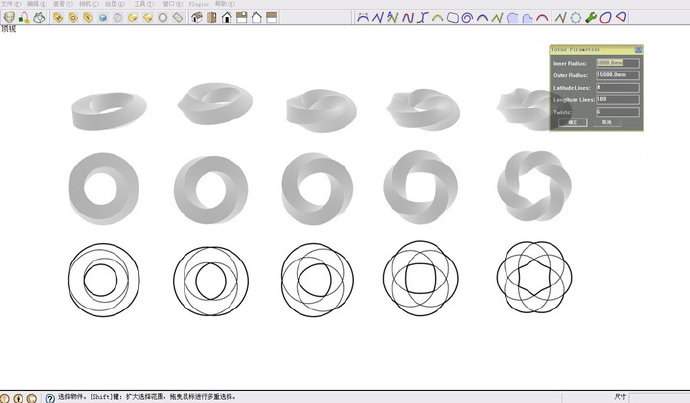Click the Longitude Lines input field
Screen dimensions: 690x403
tap(618, 99)
